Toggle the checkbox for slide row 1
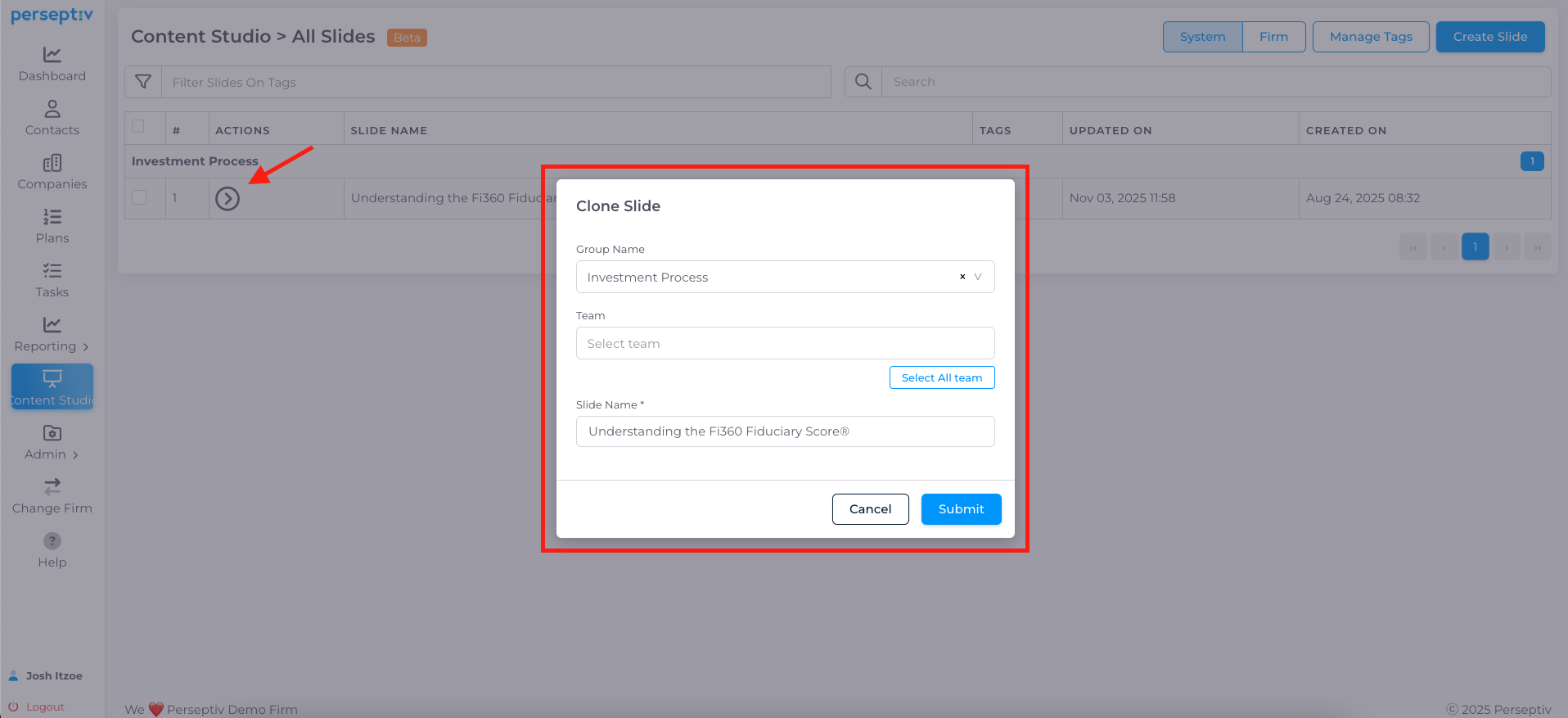Screen dimensions: 1568x718 [139, 197]
